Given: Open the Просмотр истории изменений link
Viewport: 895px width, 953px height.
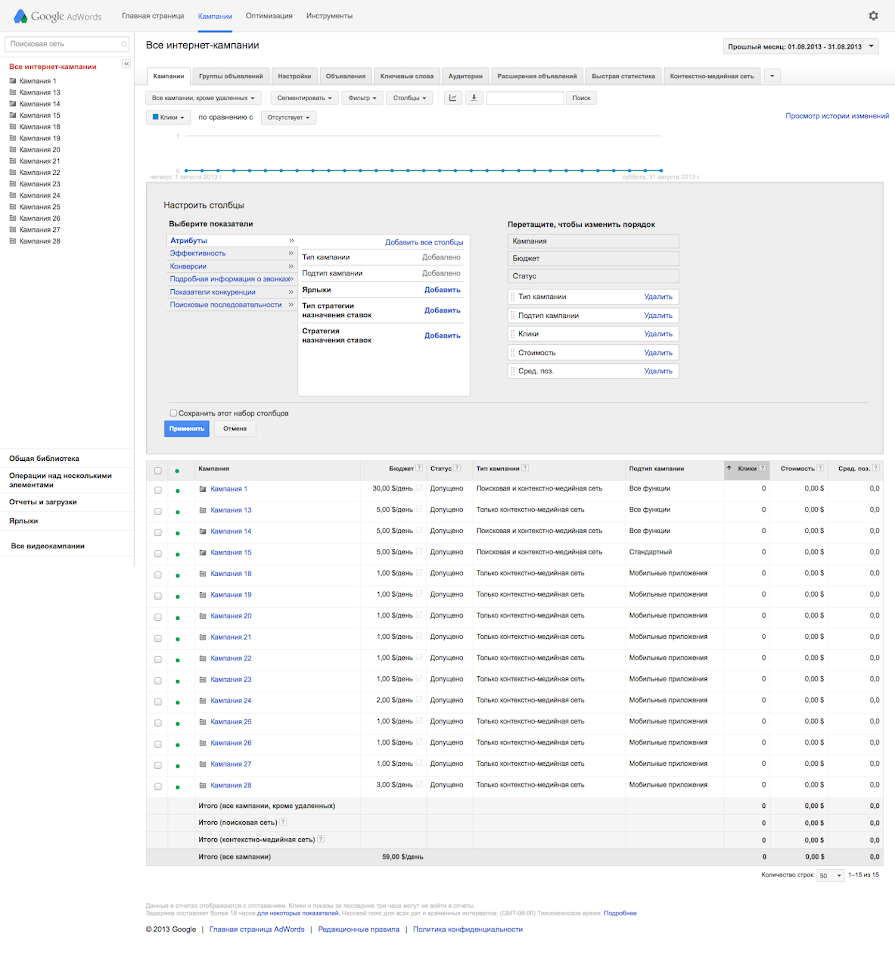Looking at the screenshot, I should (x=837, y=117).
